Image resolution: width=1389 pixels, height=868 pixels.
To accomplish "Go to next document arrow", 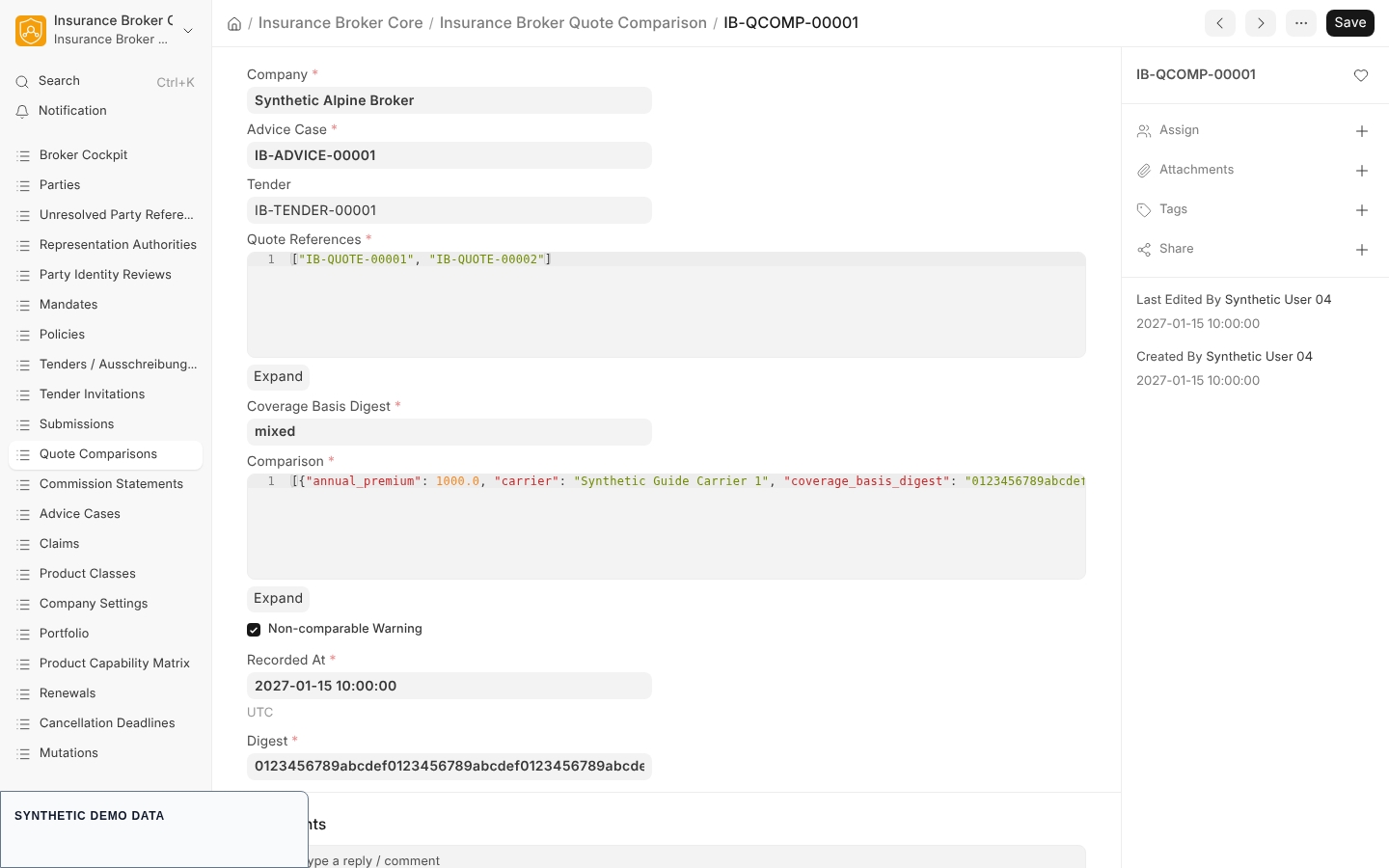I will [1261, 23].
